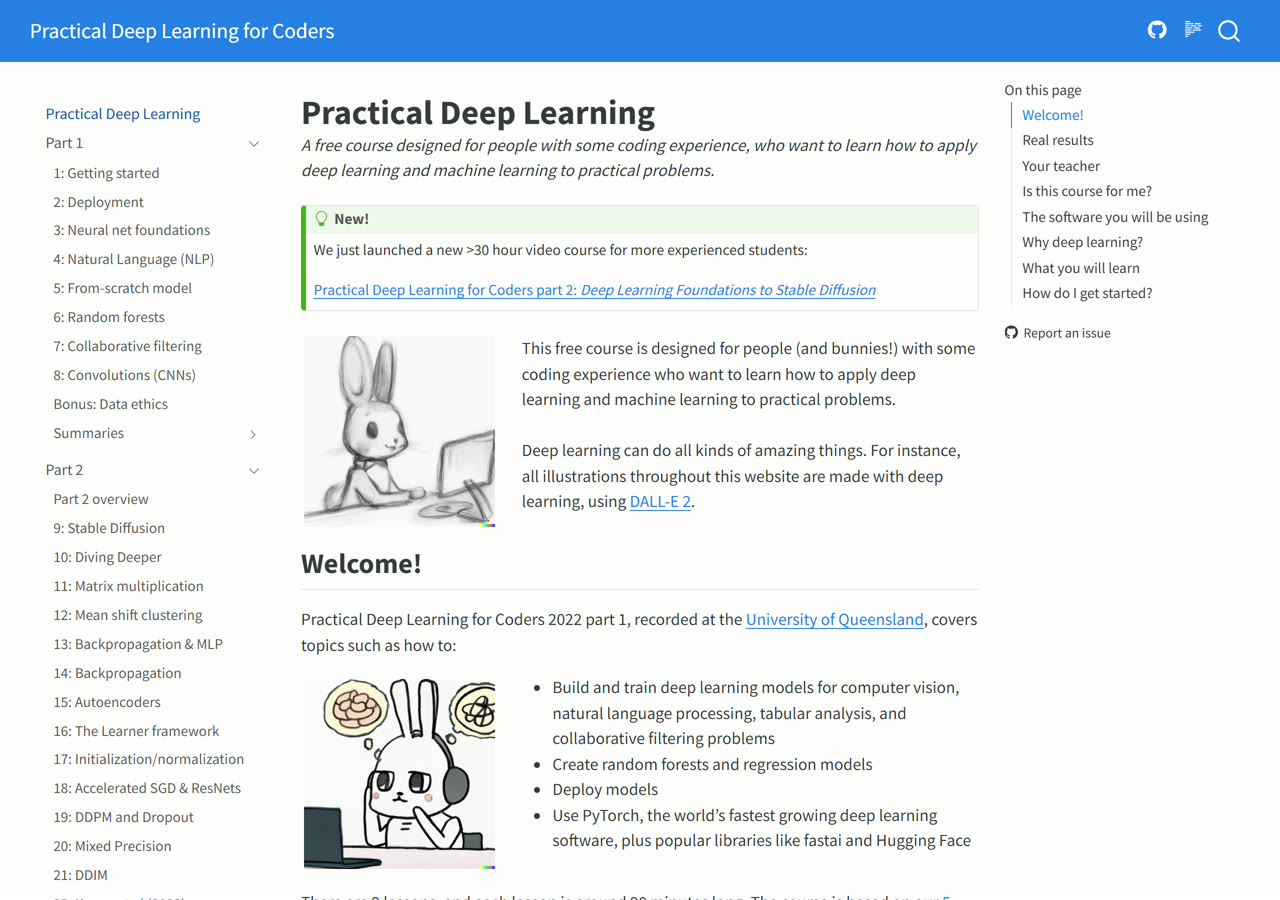Jump to What you will learn section
This screenshot has height=900, width=1280.
pyautogui.click(x=1081, y=268)
